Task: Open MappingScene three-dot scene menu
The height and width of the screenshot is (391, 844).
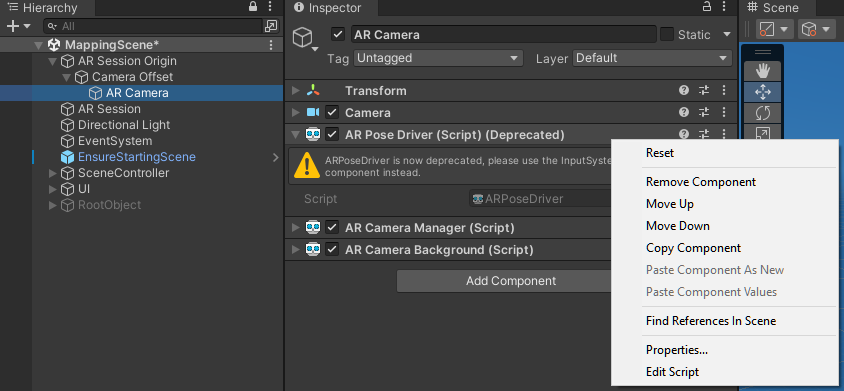Action: pyautogui.click(x=271, y=45)
